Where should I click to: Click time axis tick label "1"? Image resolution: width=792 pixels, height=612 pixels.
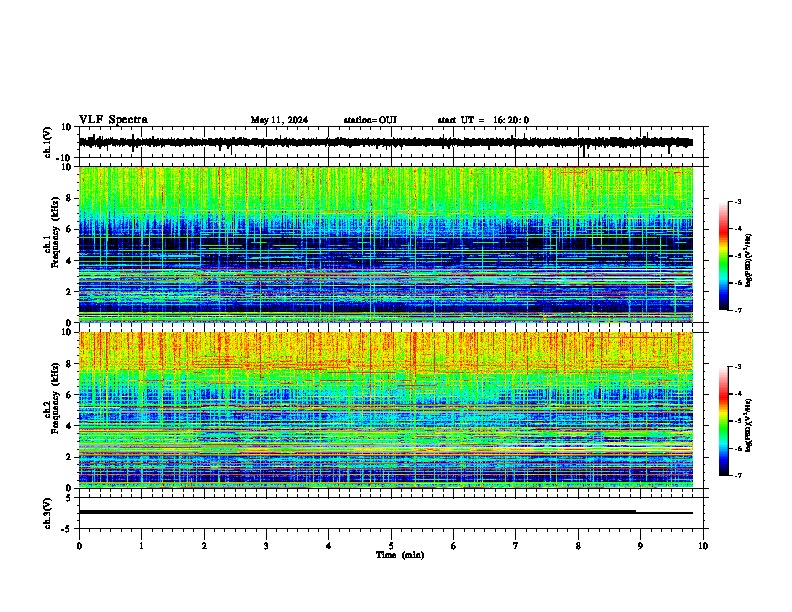click(141, 546)
